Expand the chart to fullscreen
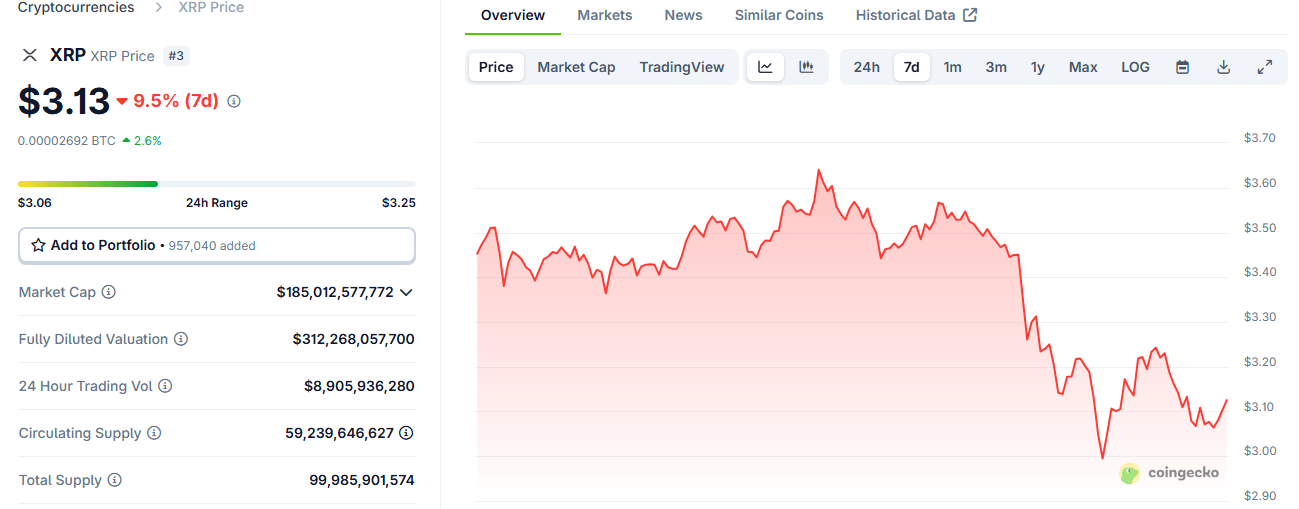The image size is (1299, 509). pyautogui.click(x=1264, y=67)
